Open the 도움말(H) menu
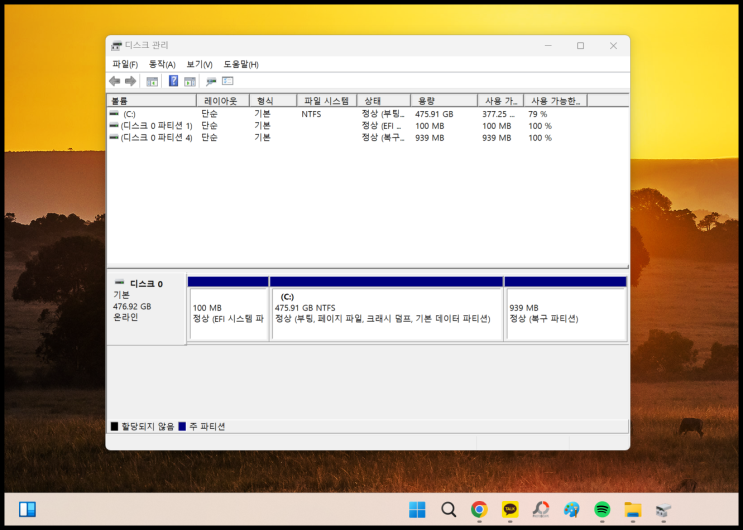This screenshot has height=530, width=743. coord(241,64)
